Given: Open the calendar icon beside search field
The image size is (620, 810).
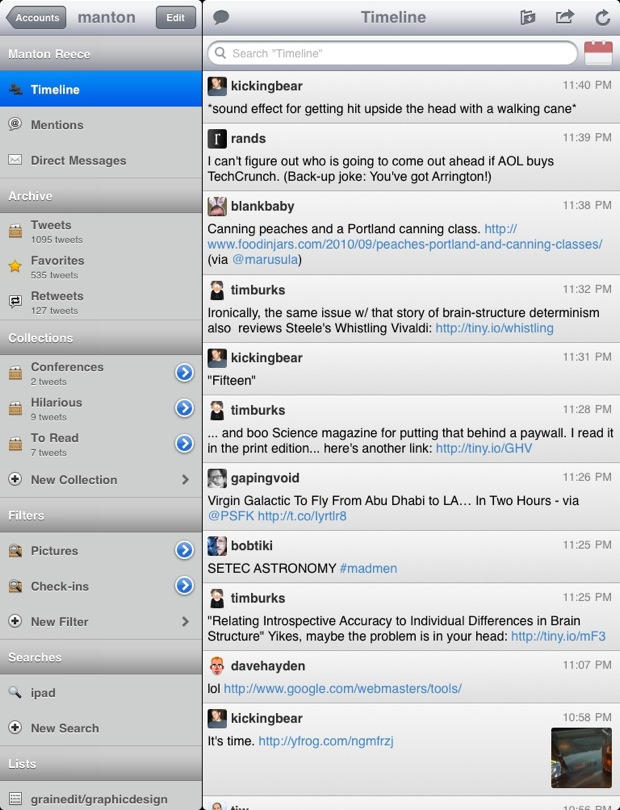Looking at the screenshot, I should tap(598, 53).
